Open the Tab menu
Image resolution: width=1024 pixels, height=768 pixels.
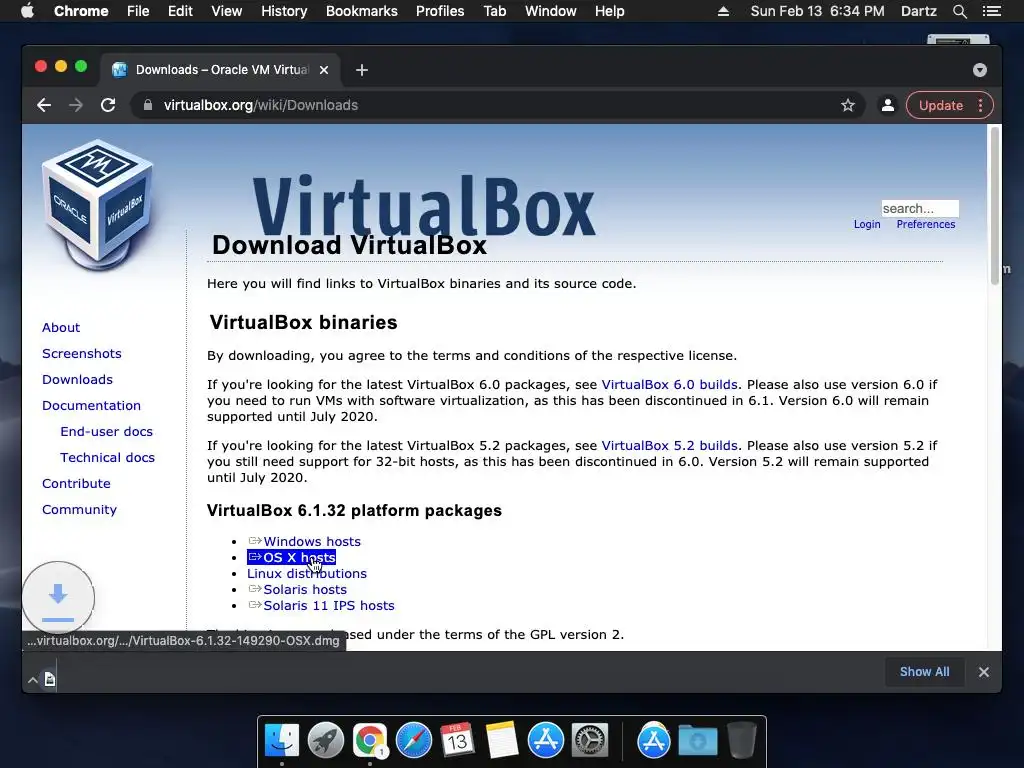pyautogui.click(x=494, y=11)
